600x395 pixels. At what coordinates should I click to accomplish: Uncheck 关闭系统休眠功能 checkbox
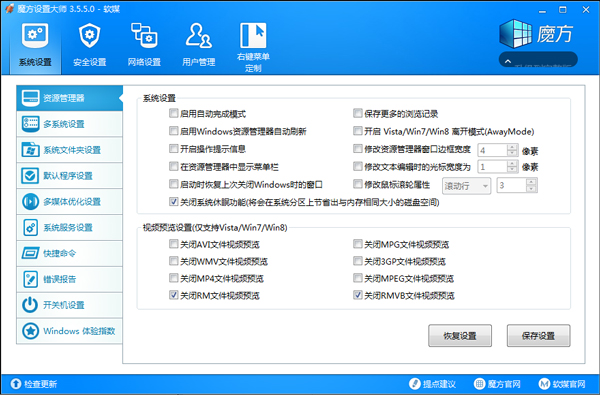174,202
